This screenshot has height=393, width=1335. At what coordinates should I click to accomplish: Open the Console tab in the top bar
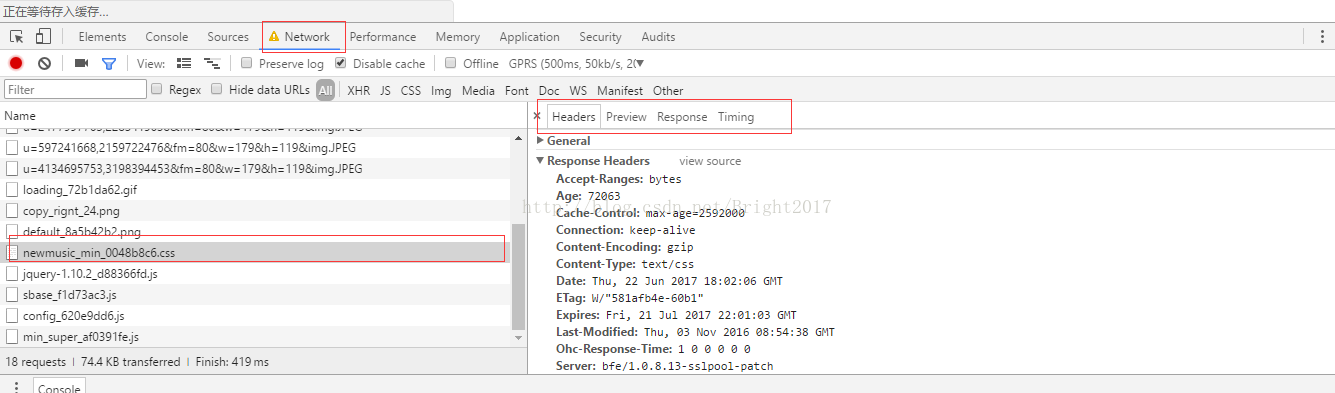(x=167, y=37)
